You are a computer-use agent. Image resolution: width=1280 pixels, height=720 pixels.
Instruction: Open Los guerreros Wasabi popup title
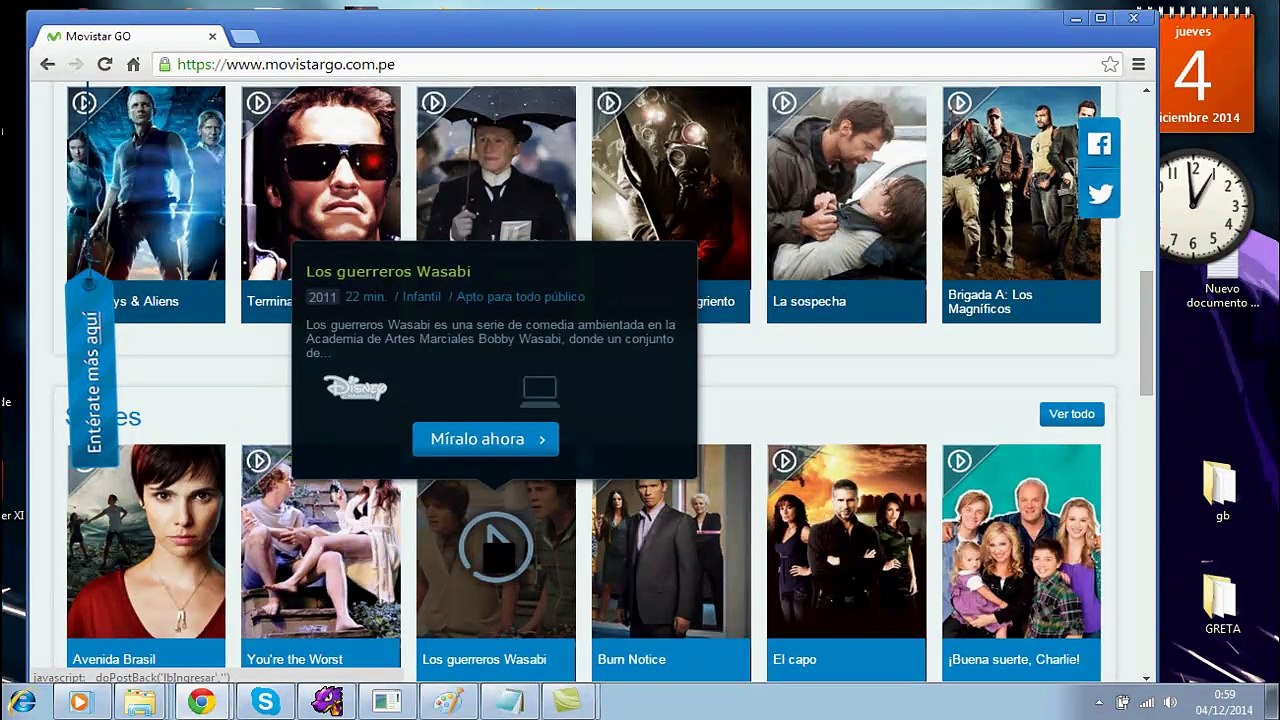click(x=388, y=271)
